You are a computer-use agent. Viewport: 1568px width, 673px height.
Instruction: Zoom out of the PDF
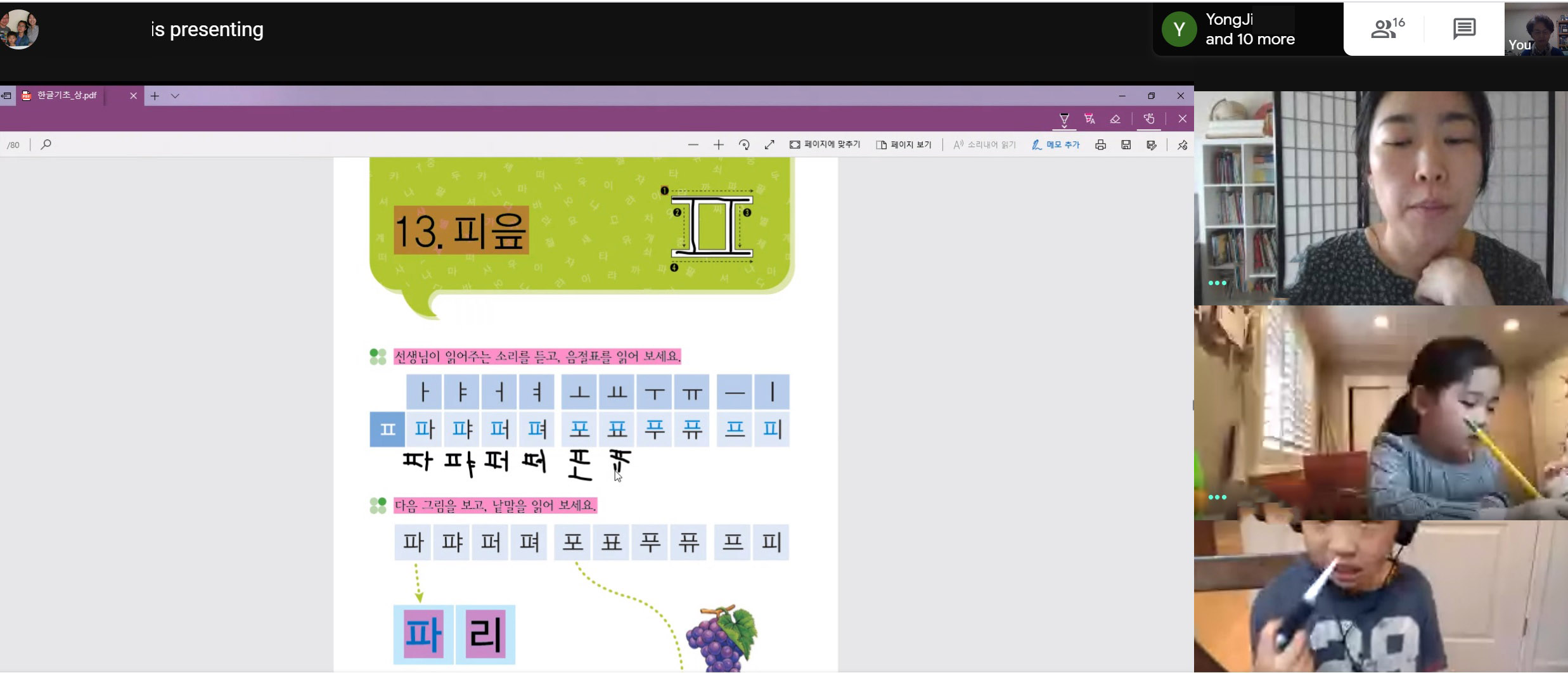pyautogui.click(x=693, y=145)
